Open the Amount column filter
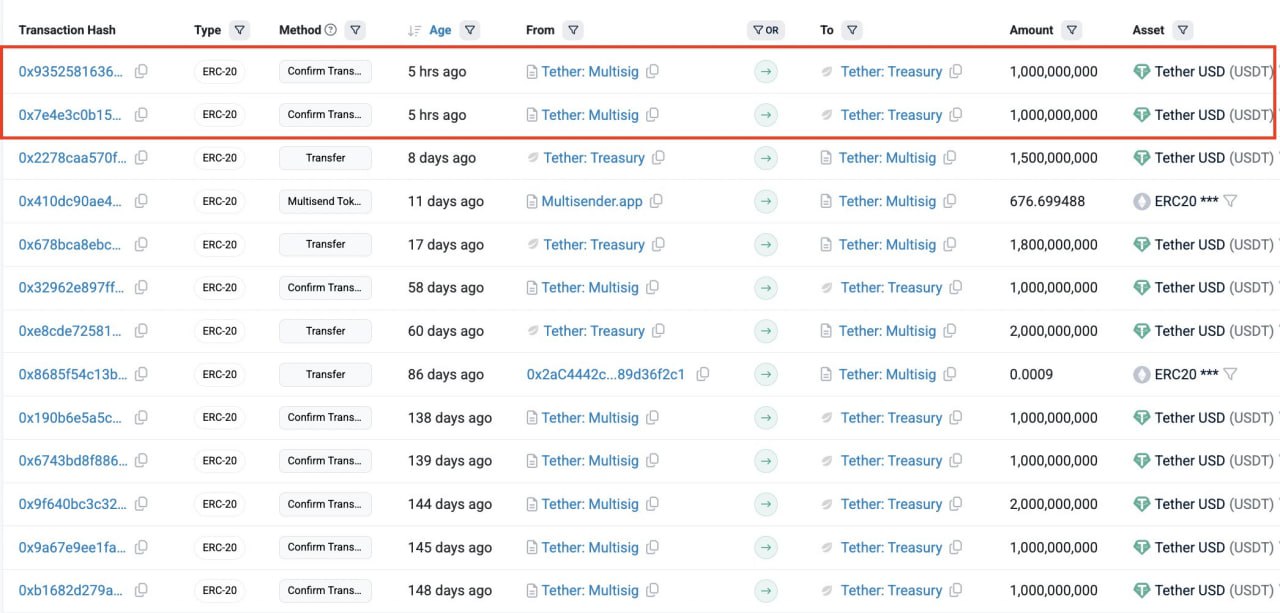The image size is (1280, 613). point(1072,30)
